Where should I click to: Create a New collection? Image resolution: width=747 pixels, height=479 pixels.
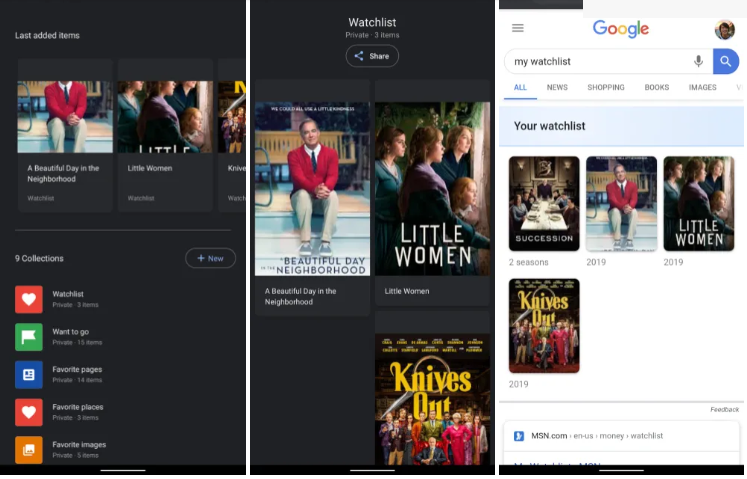coord(210,258)
